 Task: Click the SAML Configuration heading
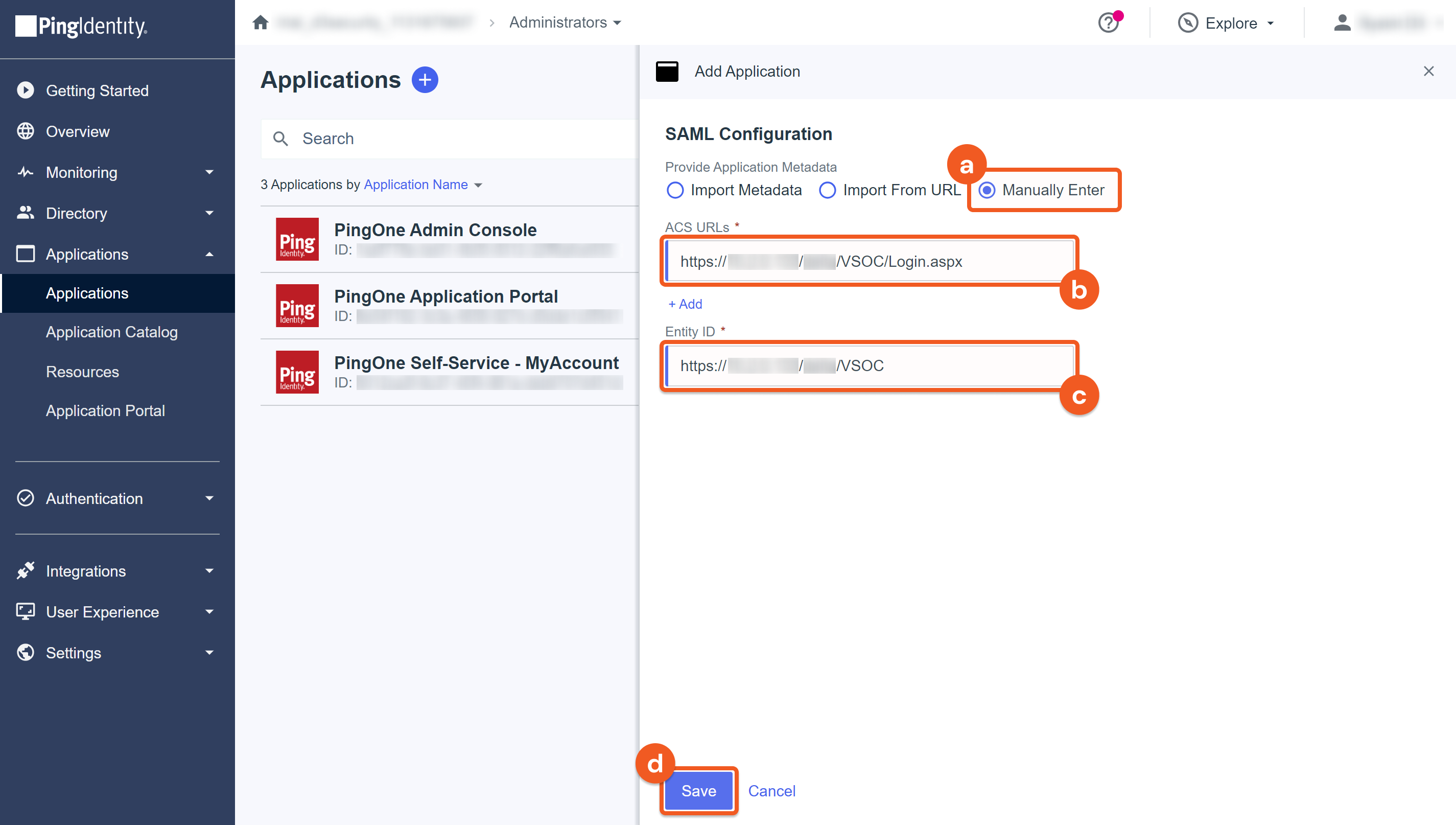pos(748,134)
